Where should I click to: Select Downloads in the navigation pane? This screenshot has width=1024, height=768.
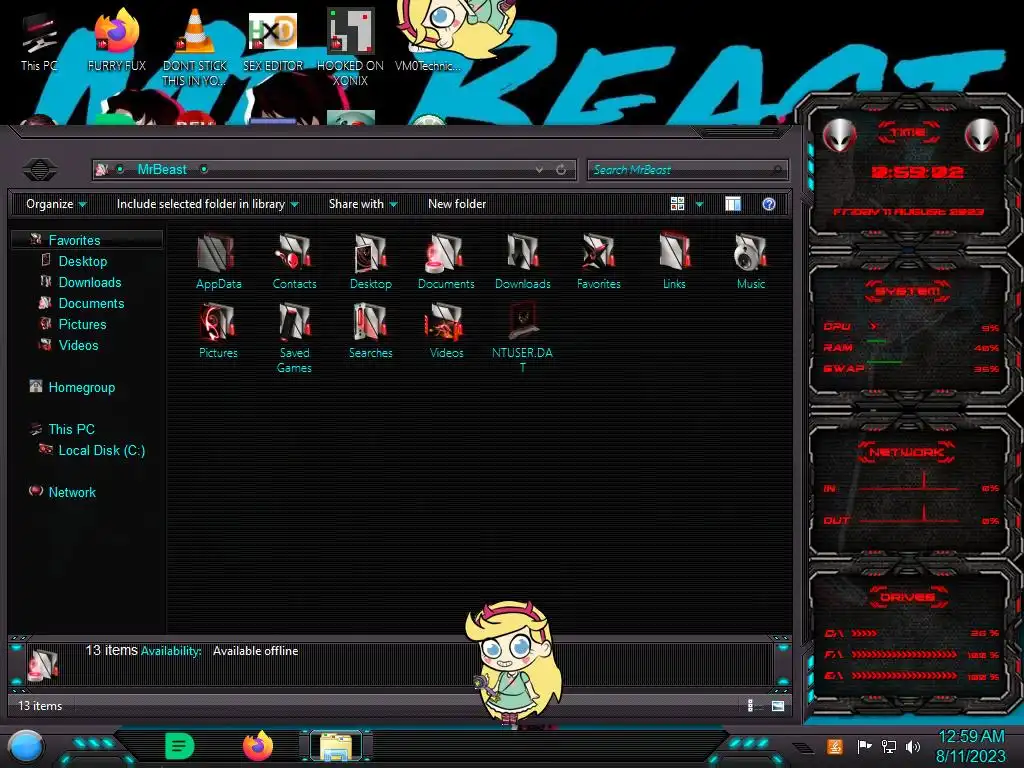pos(90,282)
